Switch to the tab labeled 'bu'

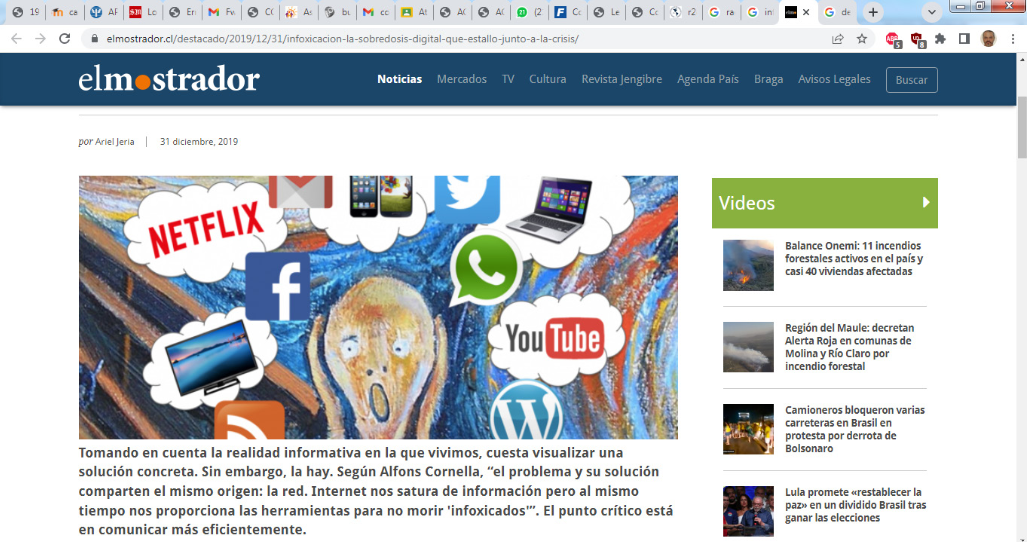[337, 12]
